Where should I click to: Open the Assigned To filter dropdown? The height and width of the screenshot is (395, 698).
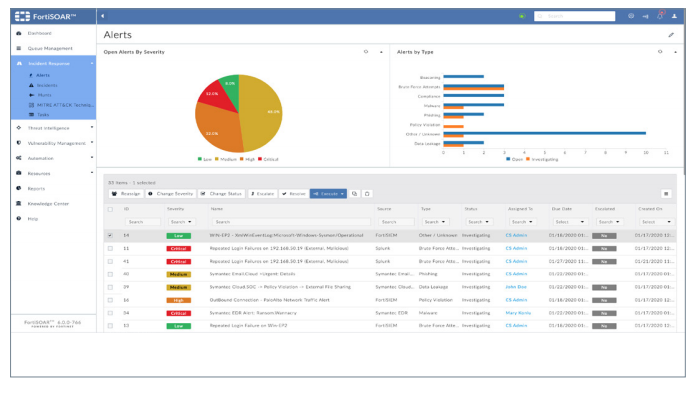[x=522, y=222]
